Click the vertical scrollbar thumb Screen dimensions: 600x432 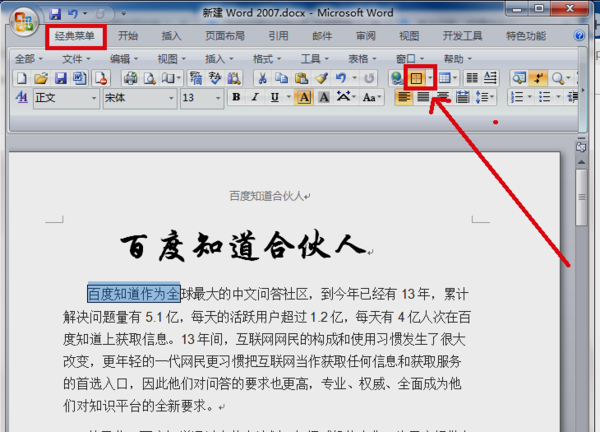point(582,197)
